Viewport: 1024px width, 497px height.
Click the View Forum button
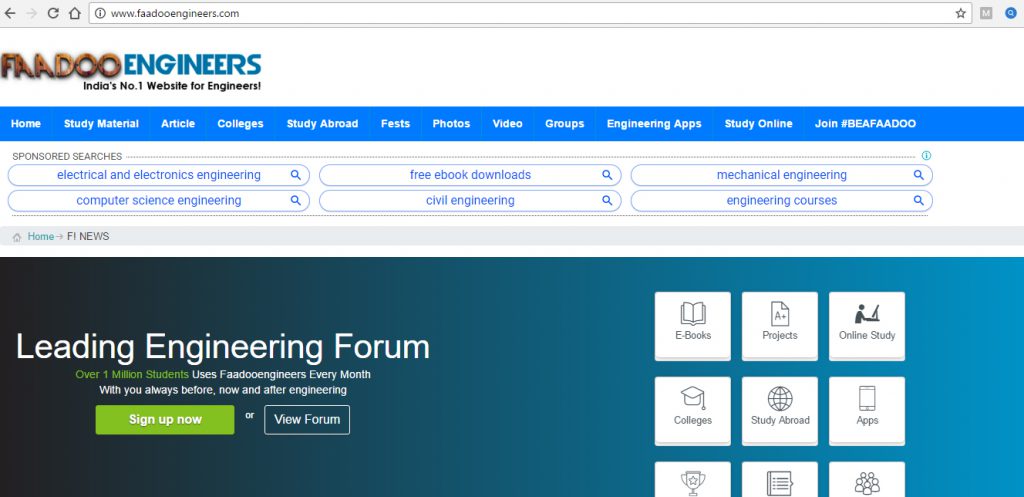pos(307,420)
